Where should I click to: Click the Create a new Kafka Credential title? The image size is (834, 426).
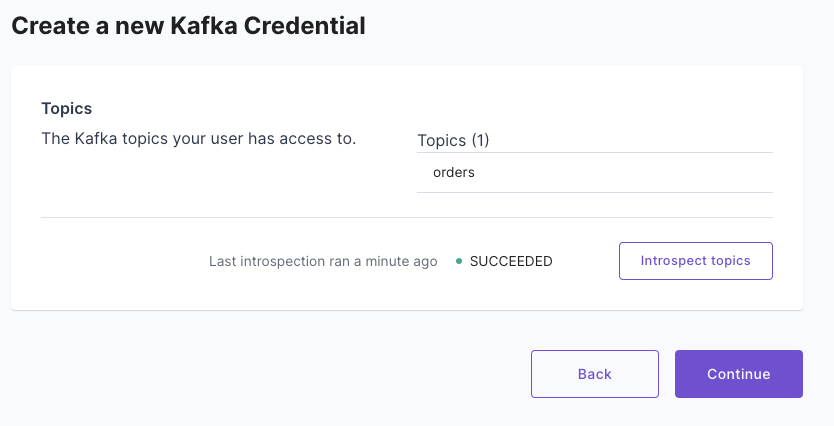pyautogui.click(x=188, y=27)
